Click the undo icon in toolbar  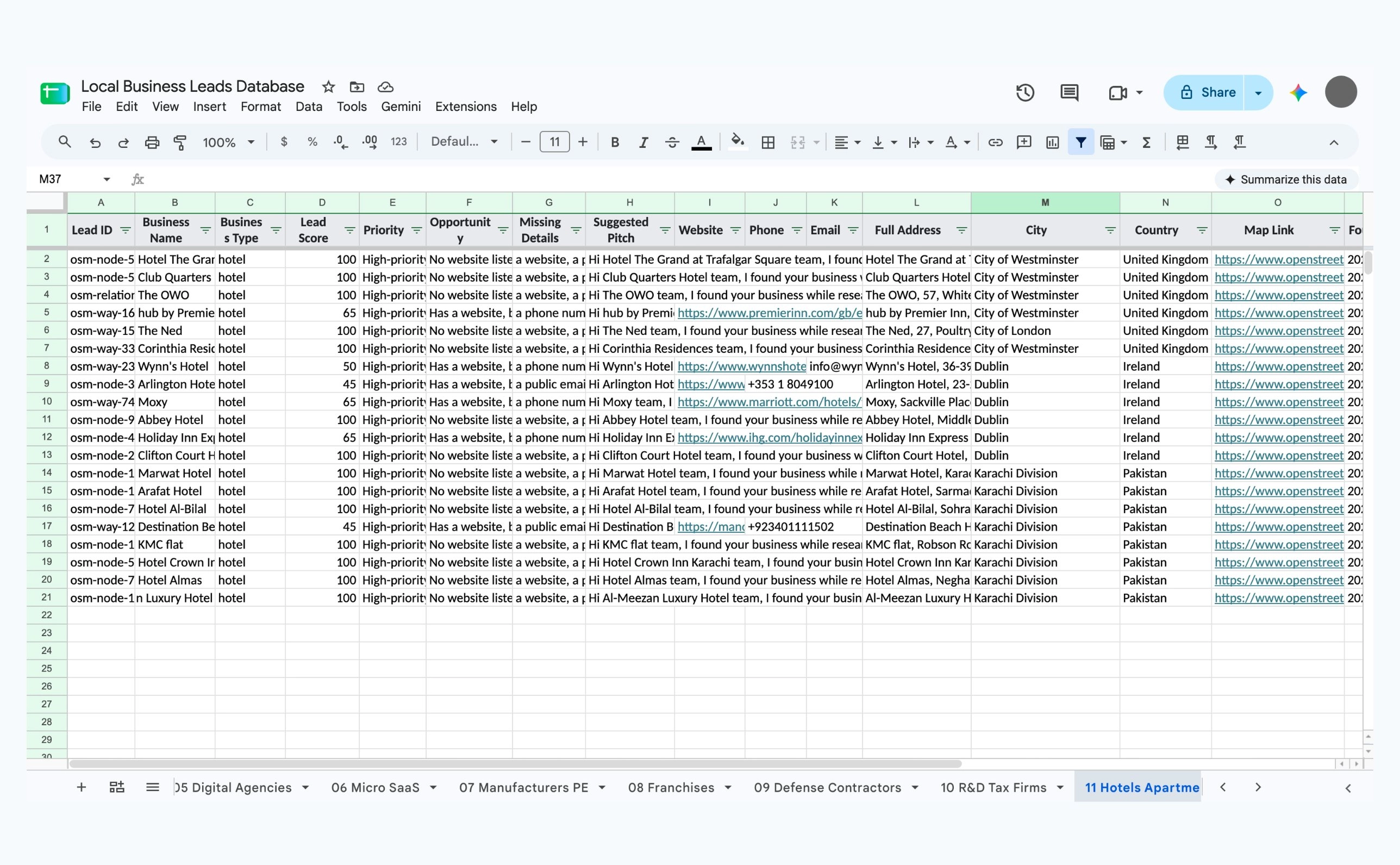coord(95,142)
